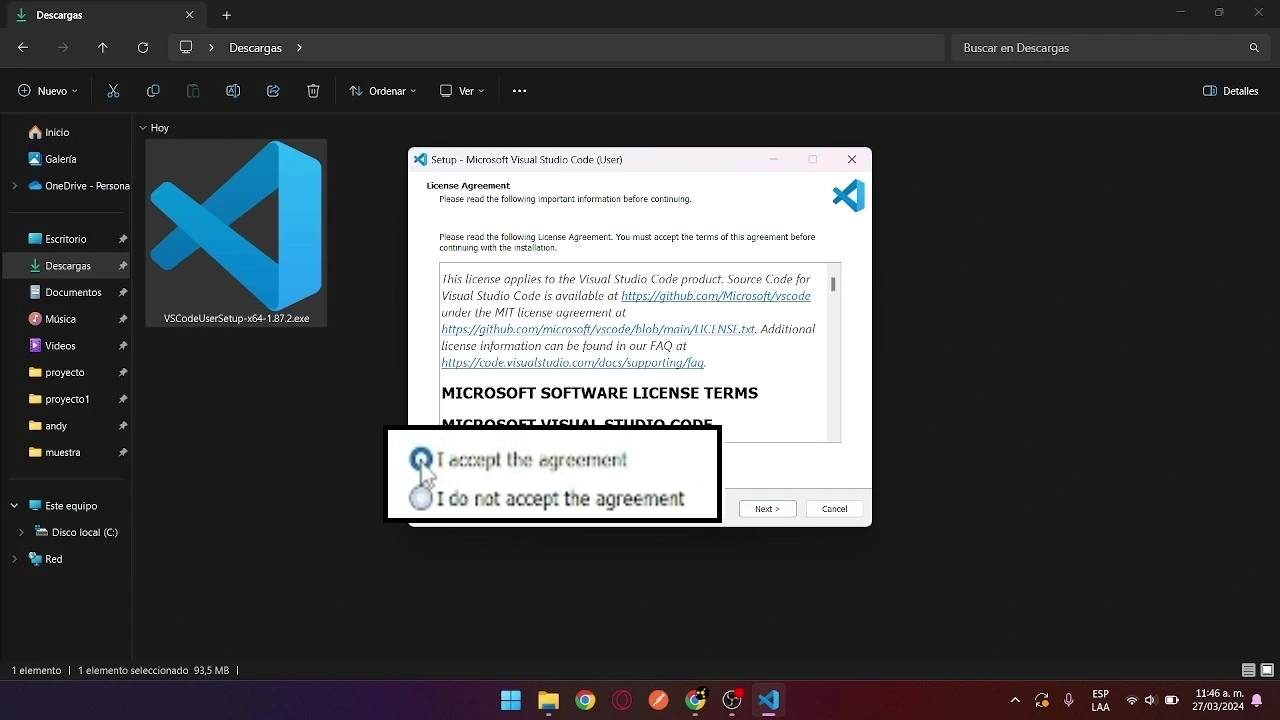Click the microphone tray icon
This screenshot has height=720, width=1280.
click(1069, 700)
